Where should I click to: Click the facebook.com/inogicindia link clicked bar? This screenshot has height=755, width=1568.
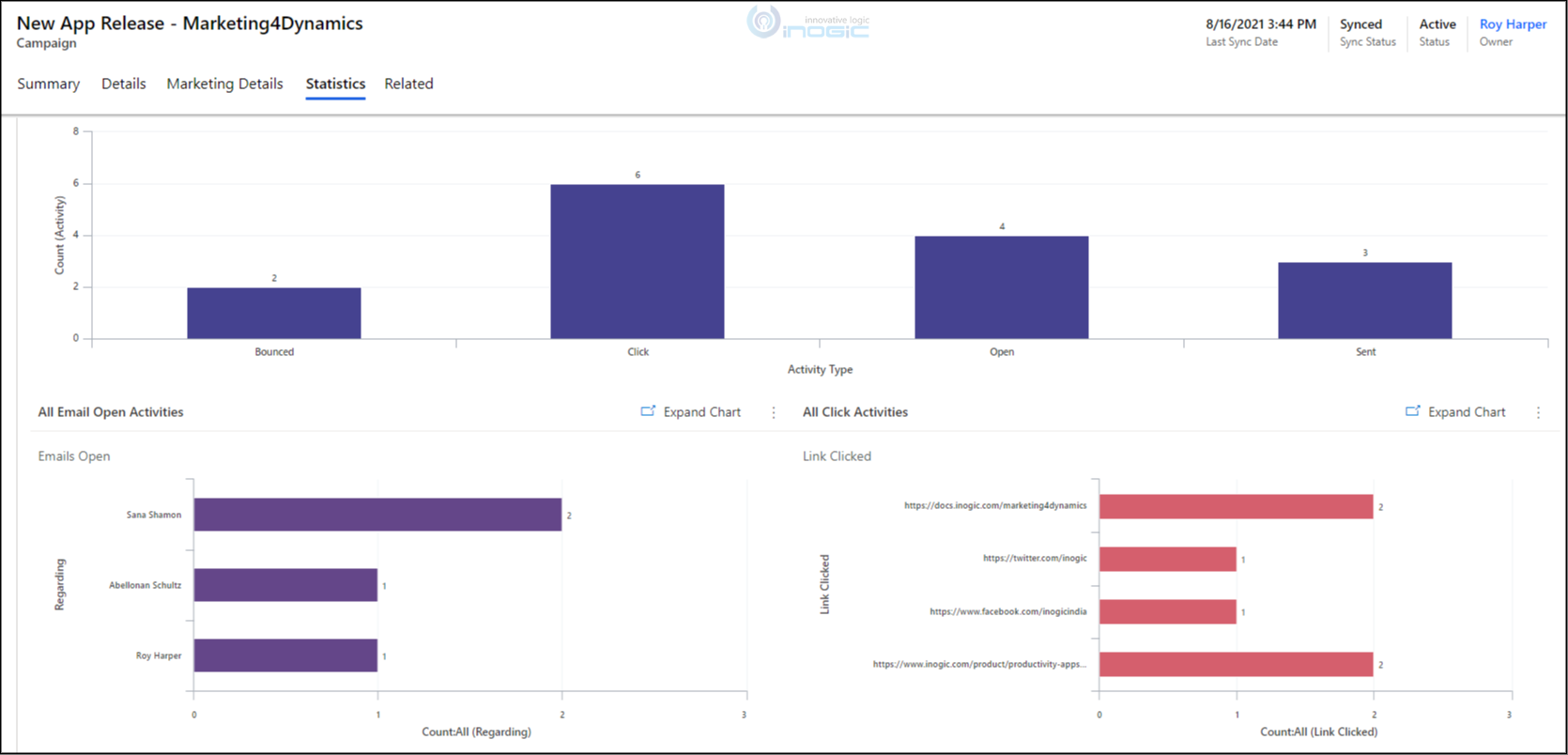(1167, 611)
